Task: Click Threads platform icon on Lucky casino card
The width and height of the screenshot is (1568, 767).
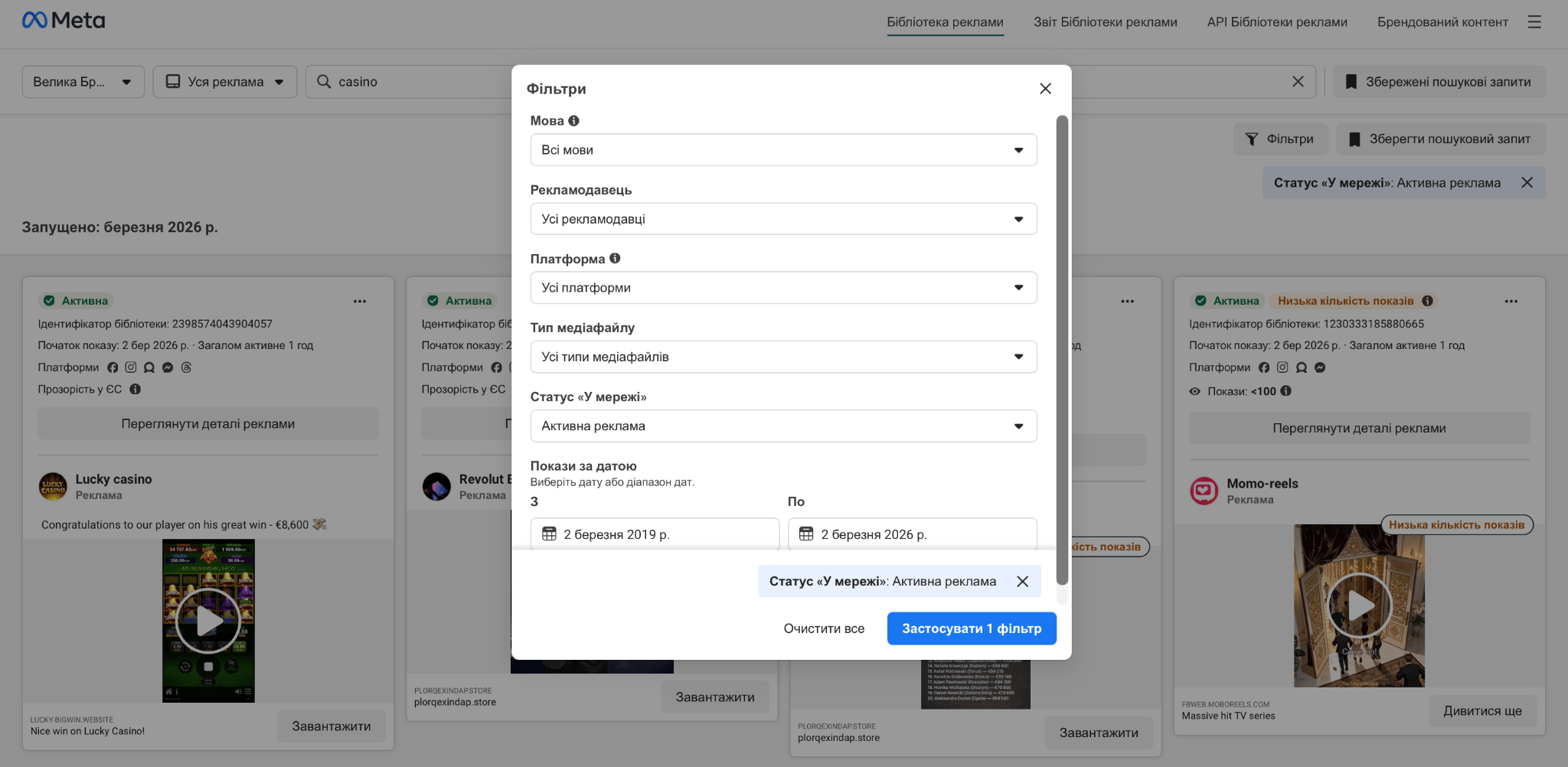Action: click(186, 368)
